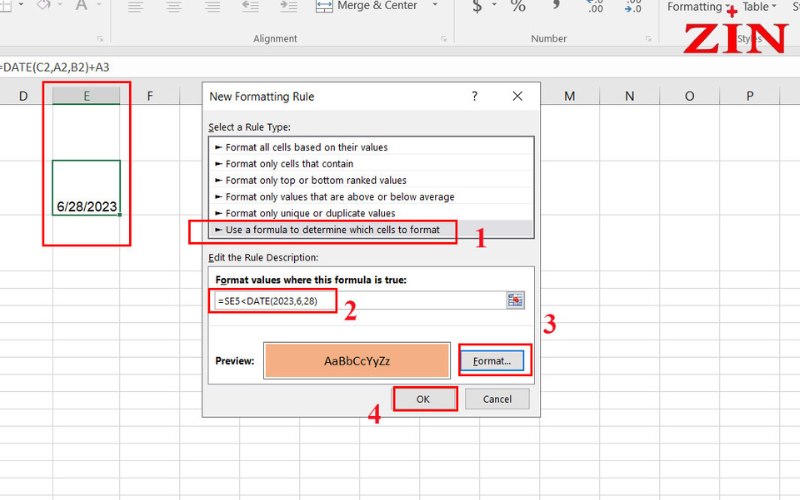The width and height of the screenshot is (800, 500).
Task: Click the Align Left icon in ribbon
Action: [135, 6]
